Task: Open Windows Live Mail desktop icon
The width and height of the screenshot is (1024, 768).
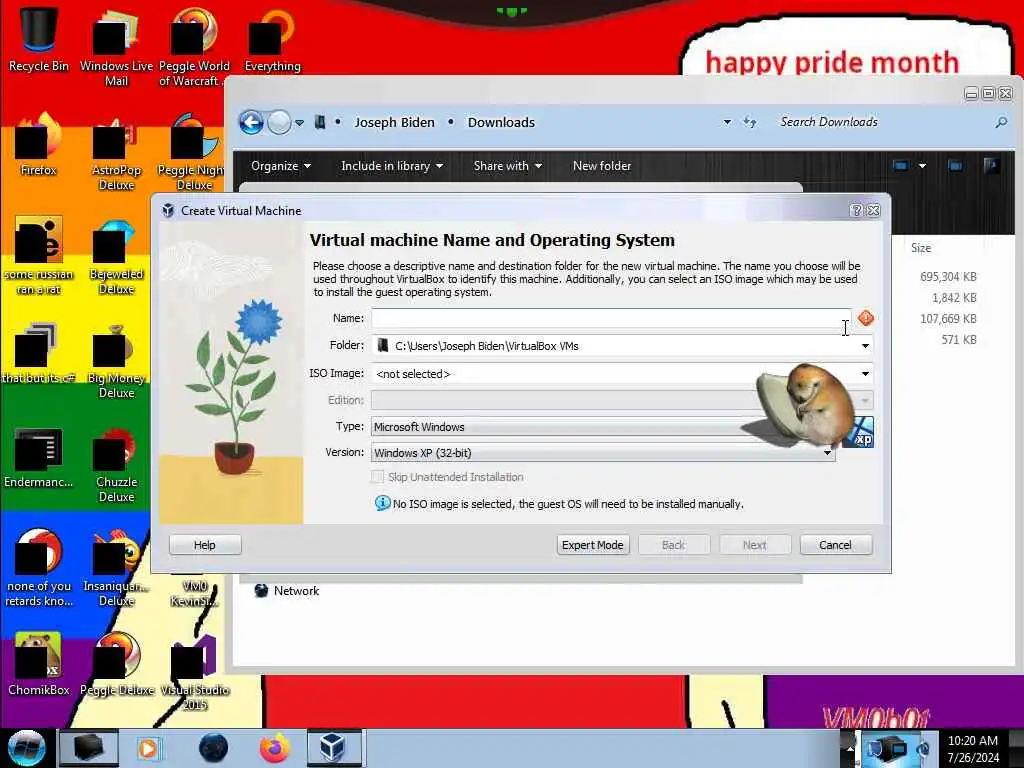Action: coord(116,47)
